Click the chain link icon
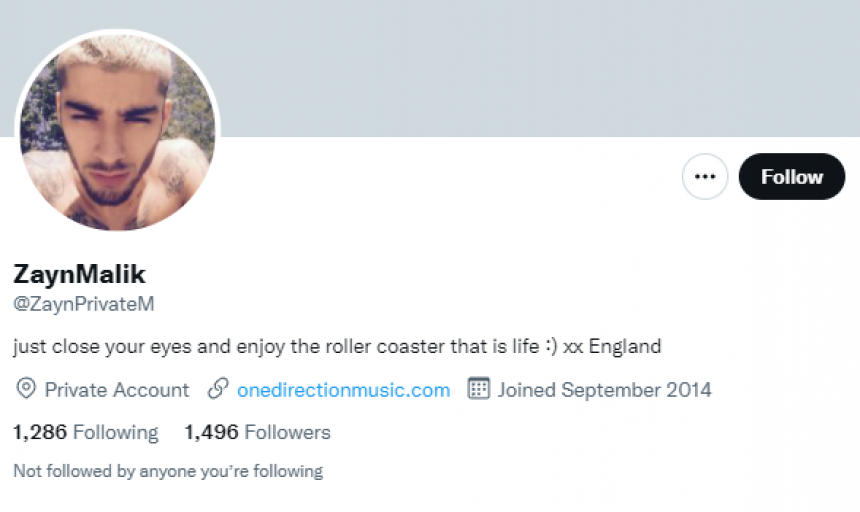This screenshot has height=512, width=860. (218, 389)
